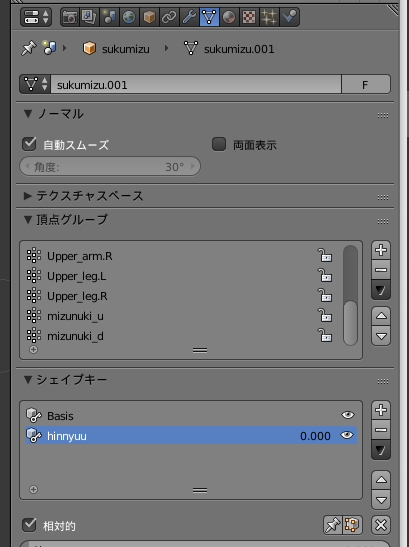Open World properties tab globe icon
Image resolution: width=409 pixels, height=547 pixels.
click(x=129, y=17)
